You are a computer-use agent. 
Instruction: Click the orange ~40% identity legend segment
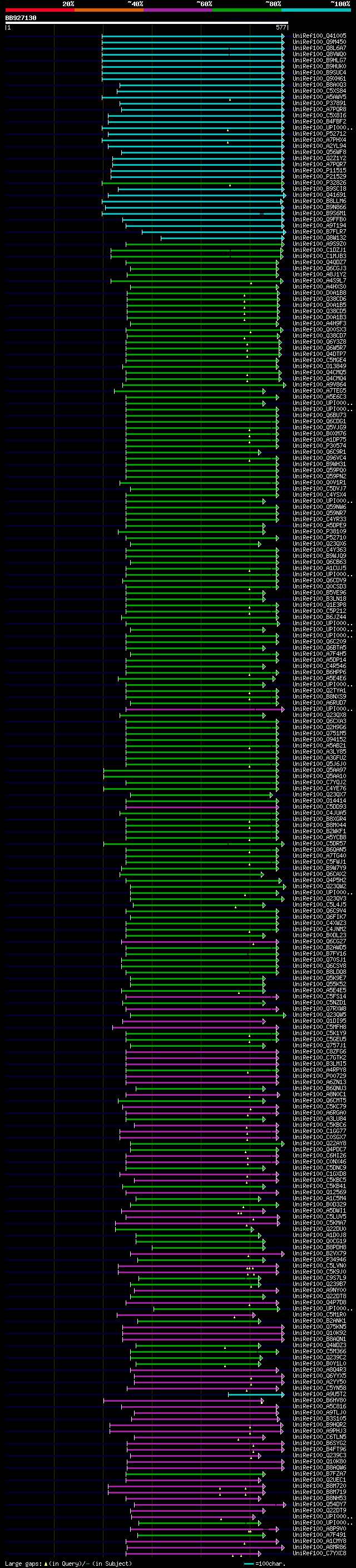(109, 10)
